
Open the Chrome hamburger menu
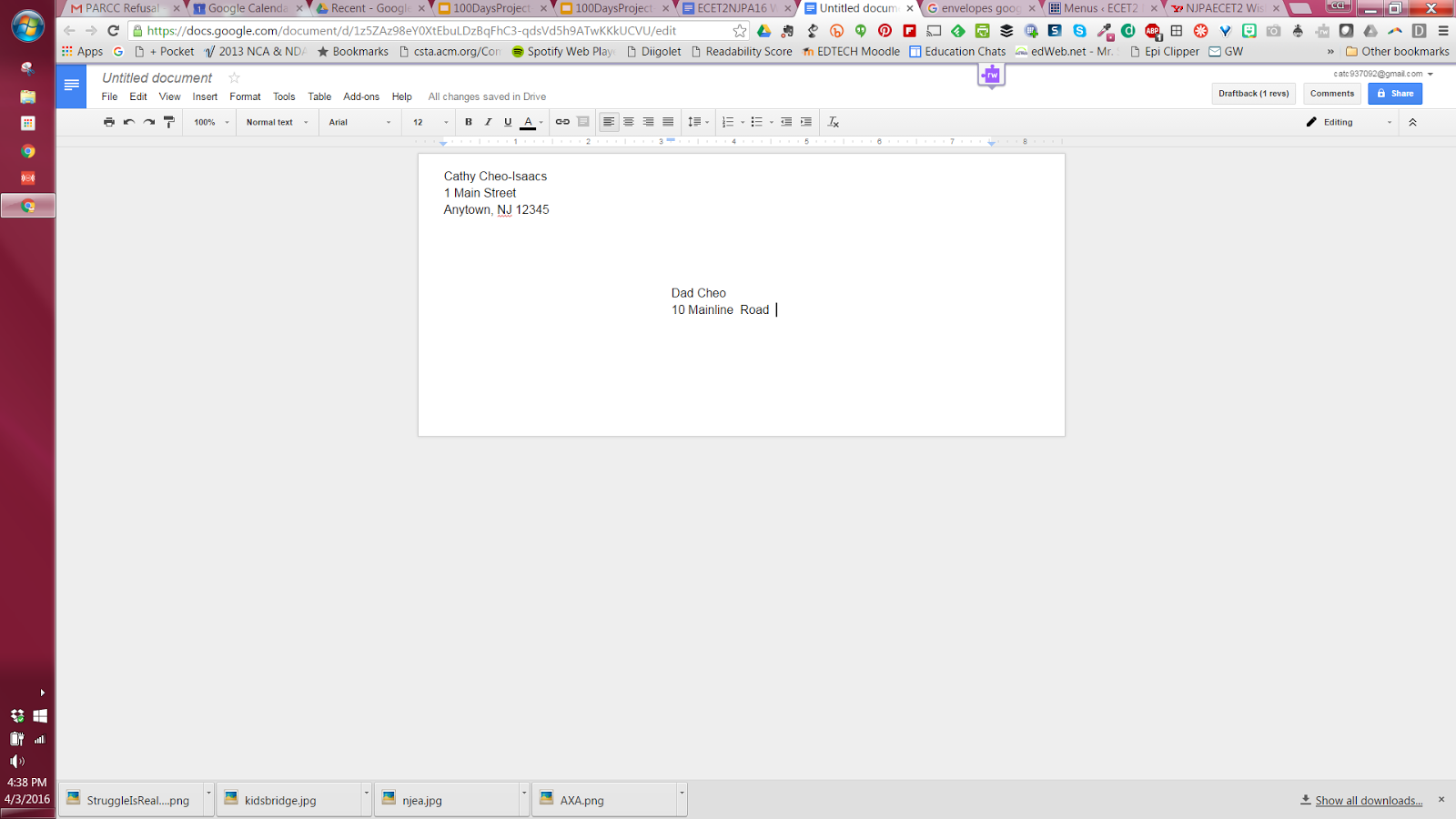click(1442, 31)
